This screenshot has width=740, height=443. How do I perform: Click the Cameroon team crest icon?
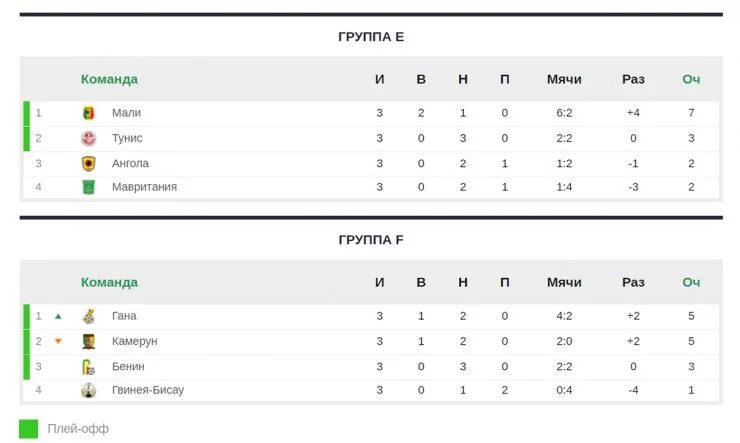[89, 341]
